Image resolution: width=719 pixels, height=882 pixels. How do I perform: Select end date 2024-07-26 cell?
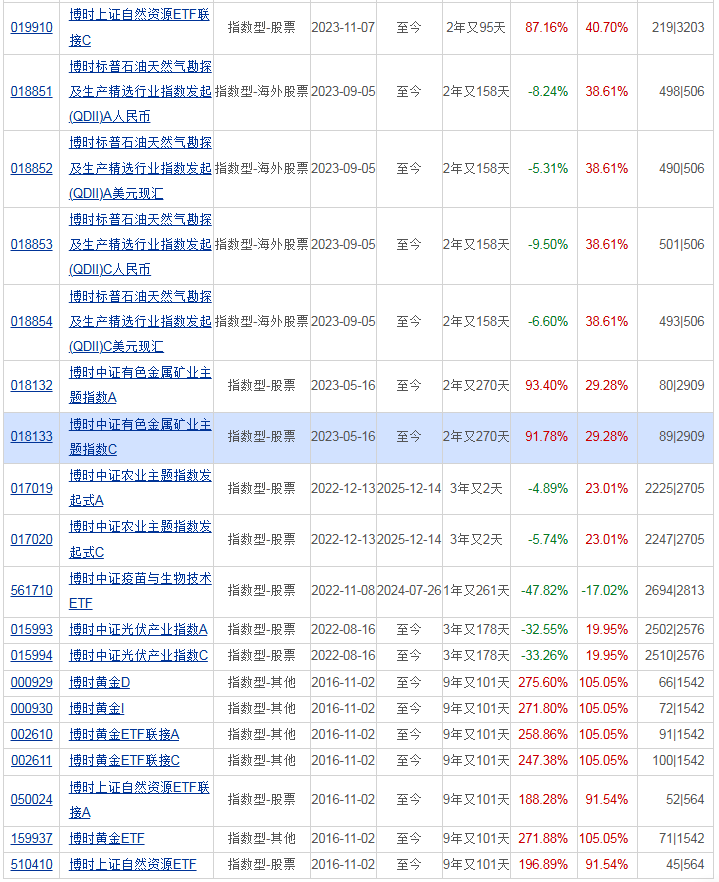pyautogui.click(x=409, y=591)
